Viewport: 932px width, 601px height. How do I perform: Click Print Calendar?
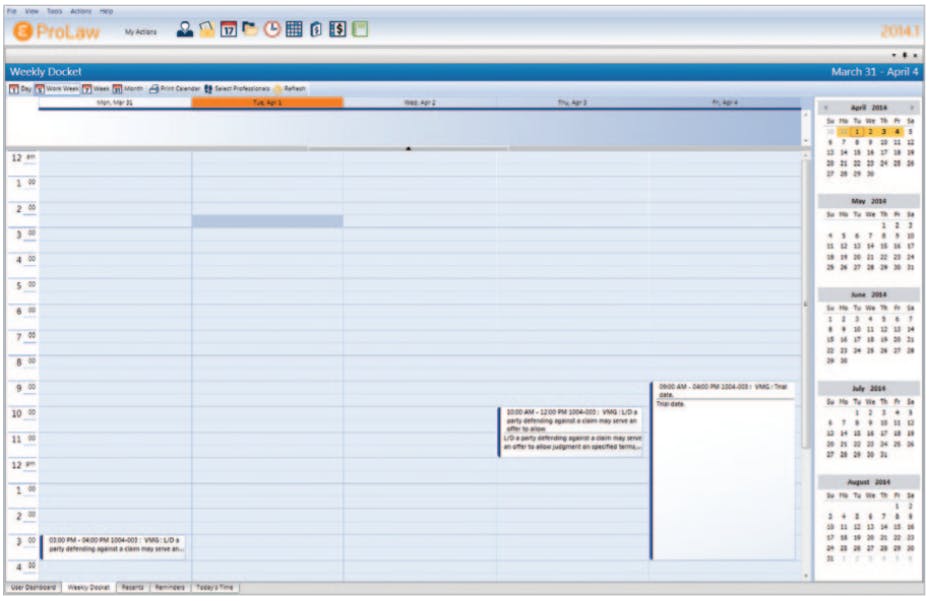174,89
